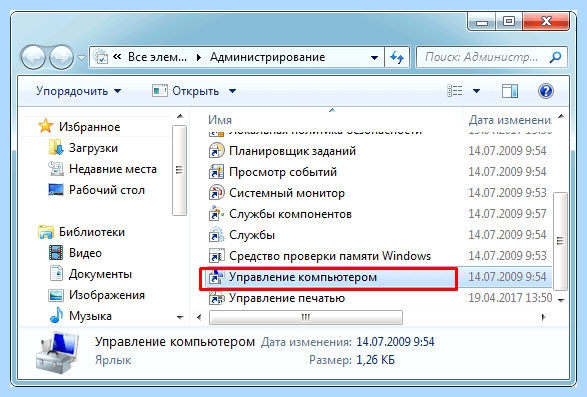Select the Службы компонентов icon
This screenshot has height=397, width=587.
coord(216,214)
